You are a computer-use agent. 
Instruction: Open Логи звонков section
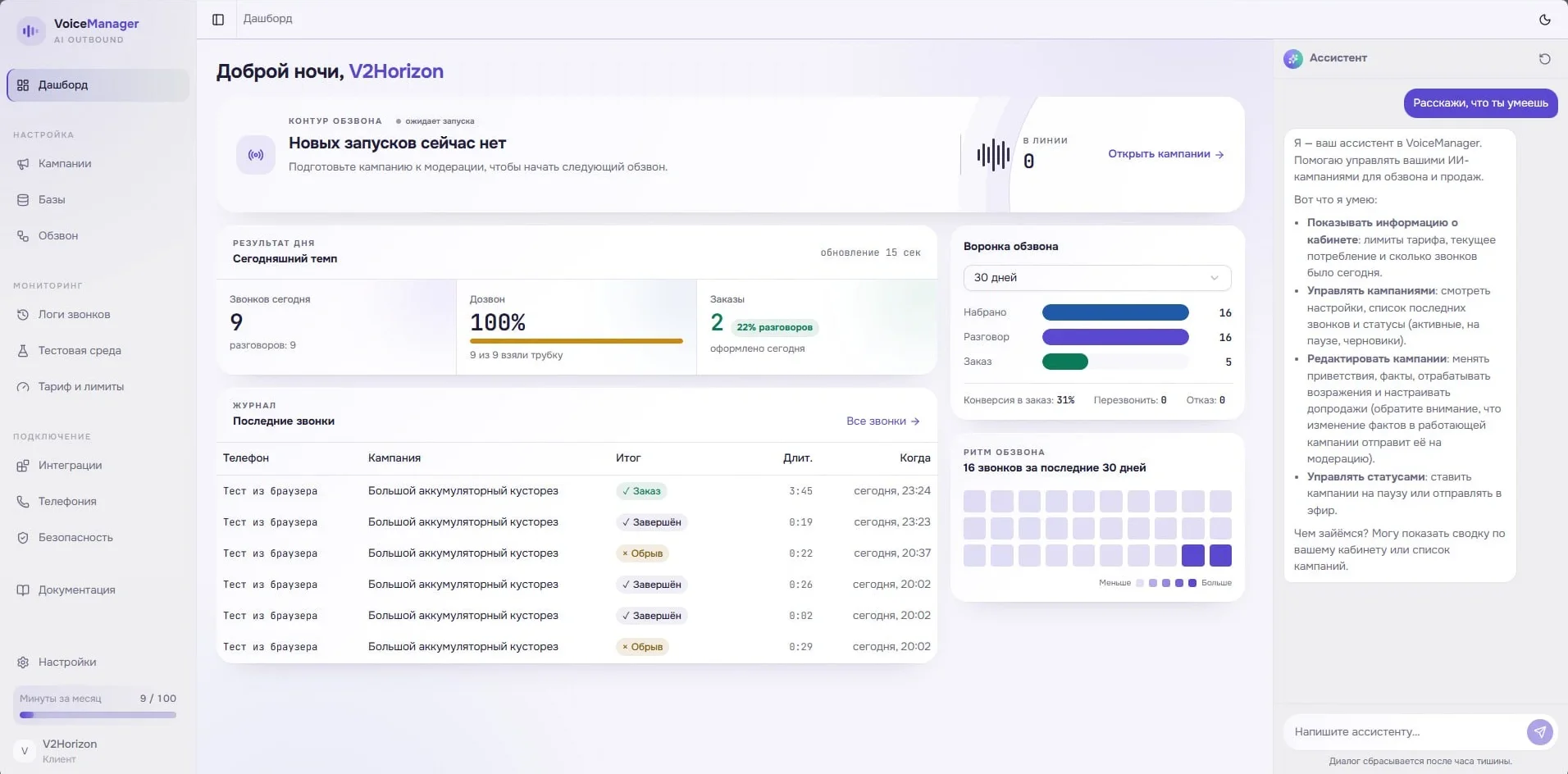(98, 315)
